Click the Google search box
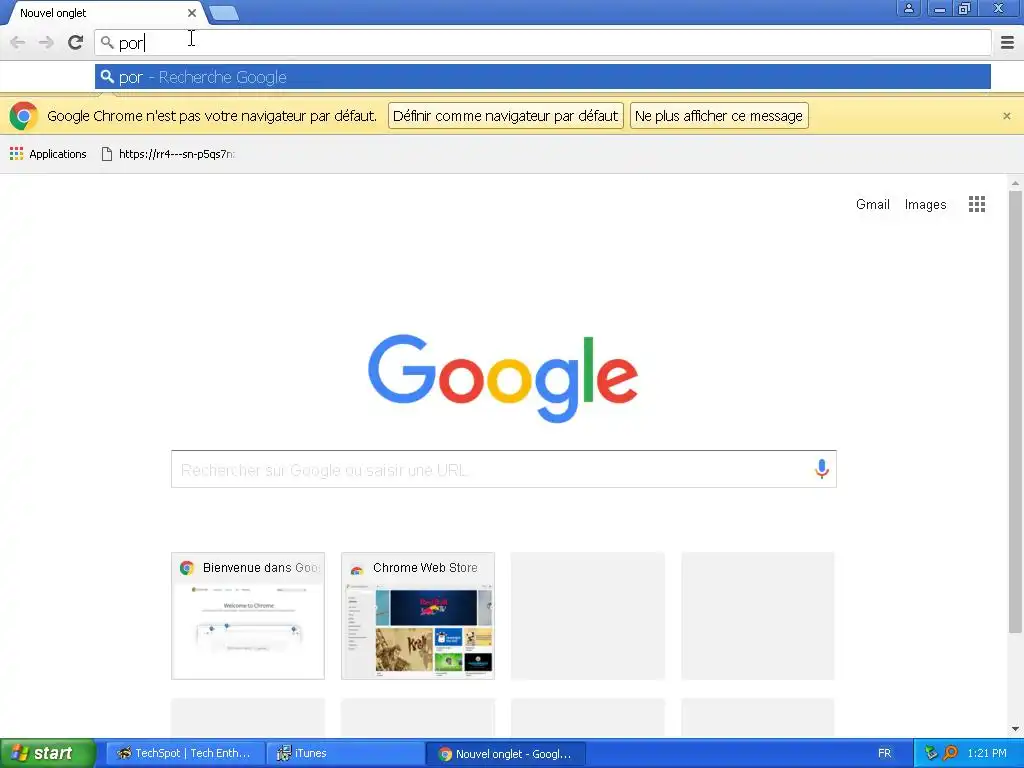1024x768 pixels. click(504, 469)
